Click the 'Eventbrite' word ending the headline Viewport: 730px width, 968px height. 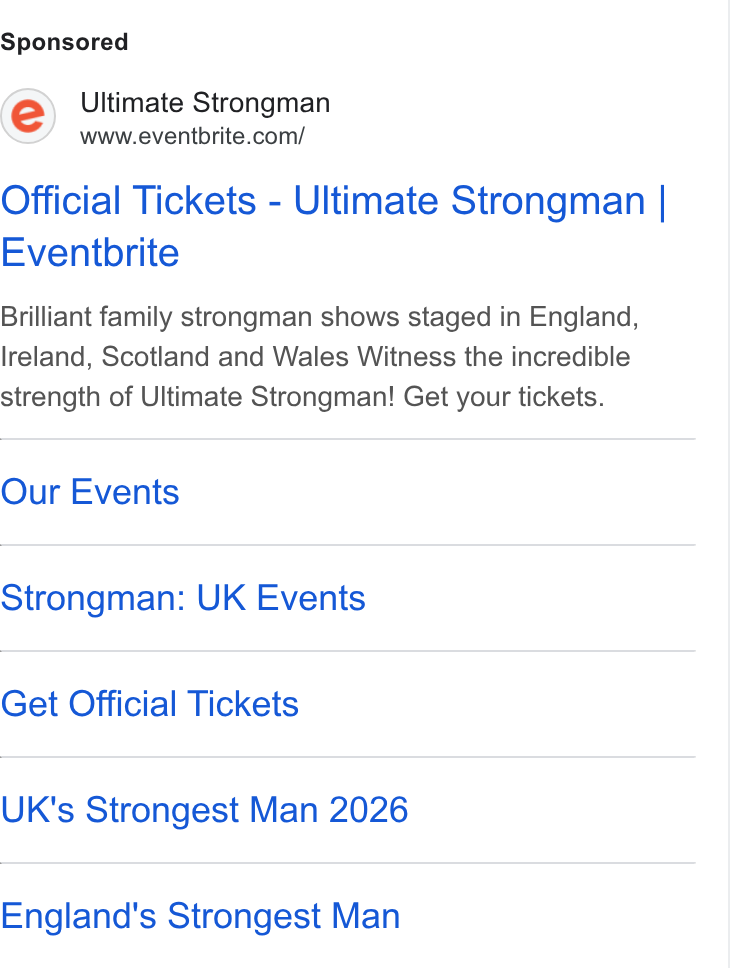(x=90, y=253)
